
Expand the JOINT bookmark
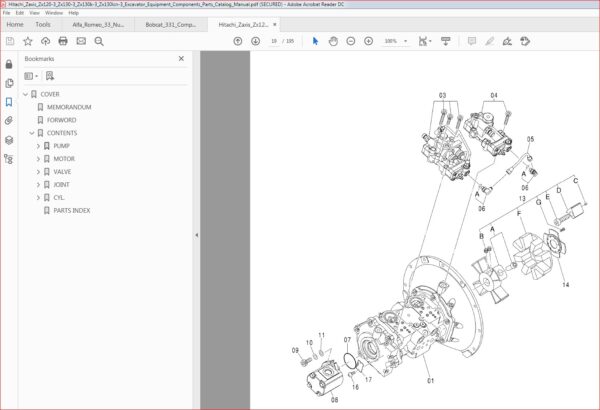coord(38,185)
